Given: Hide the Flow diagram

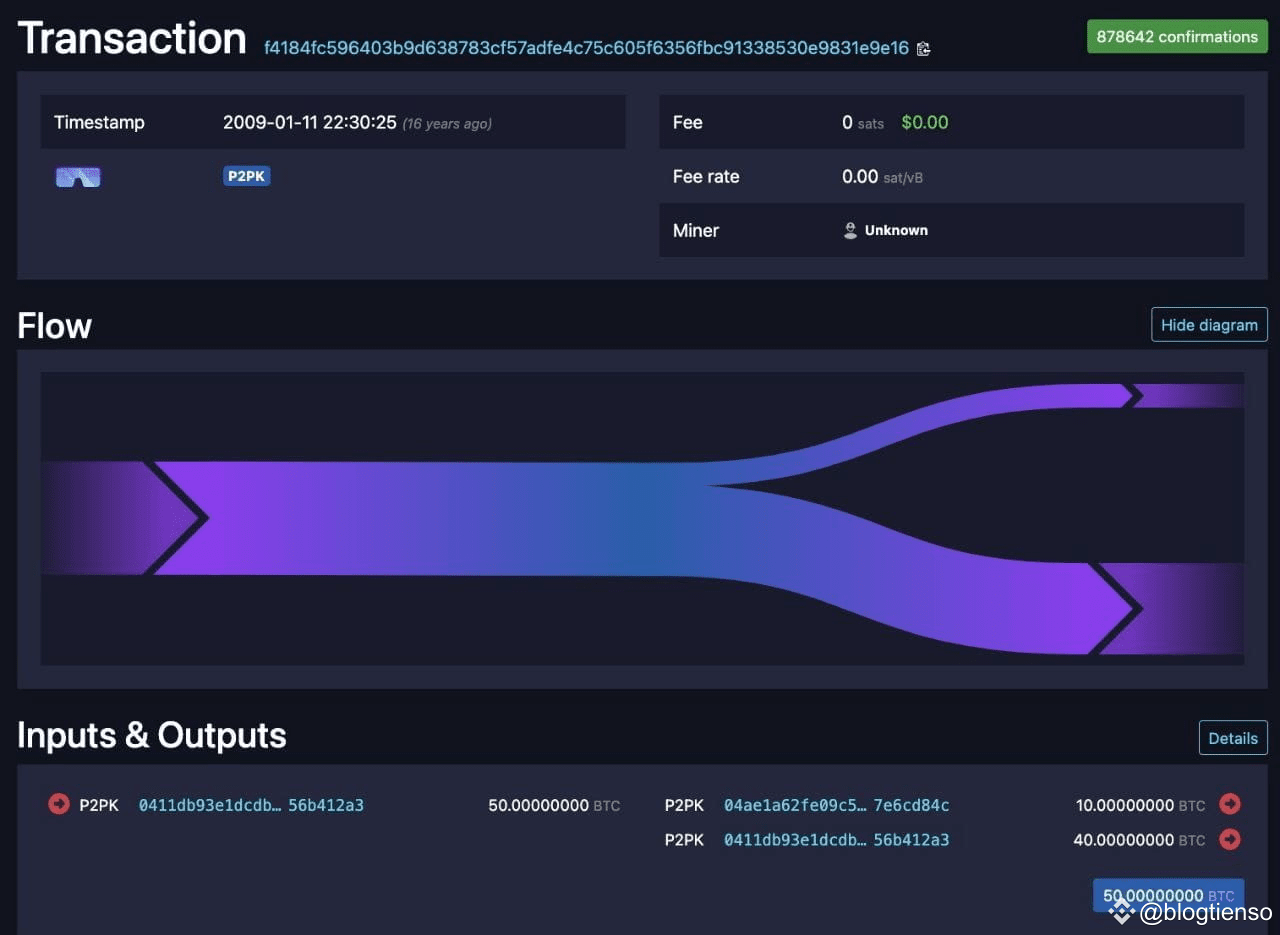Looking at the screenshot, I should pyautogui.click(x=1209, y=324).
